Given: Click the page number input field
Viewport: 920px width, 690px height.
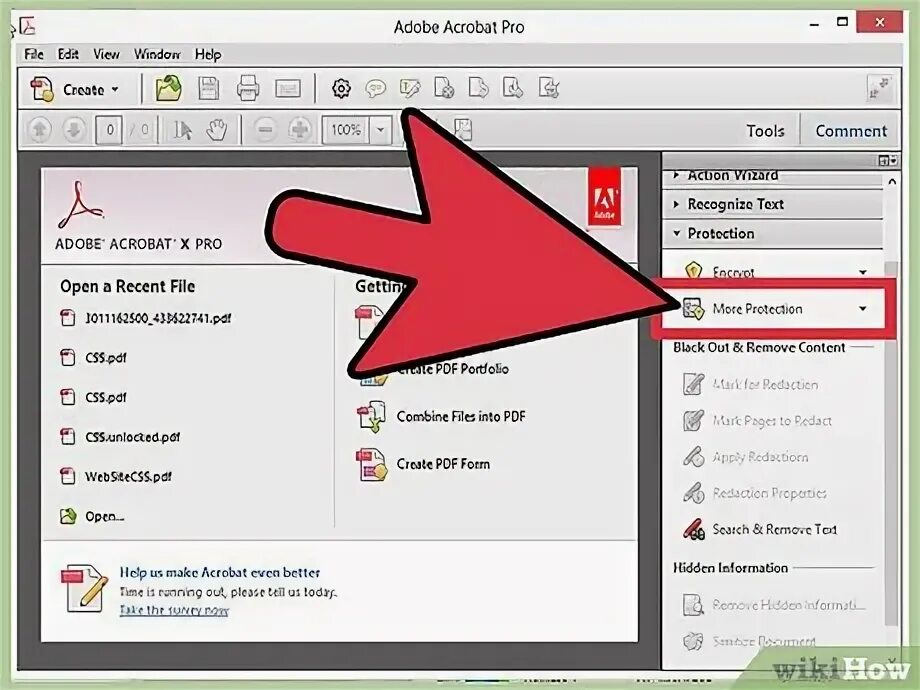Looking at the screenshot, I should click(109, 130).
